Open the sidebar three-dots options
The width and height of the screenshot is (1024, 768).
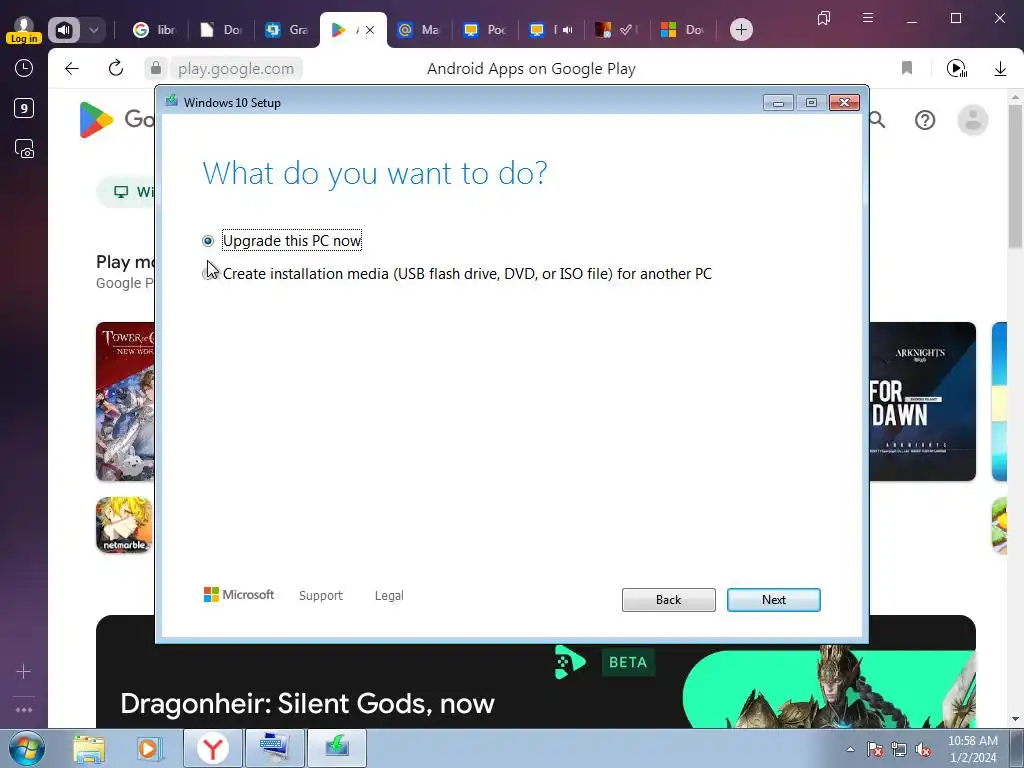click(24, 709)
